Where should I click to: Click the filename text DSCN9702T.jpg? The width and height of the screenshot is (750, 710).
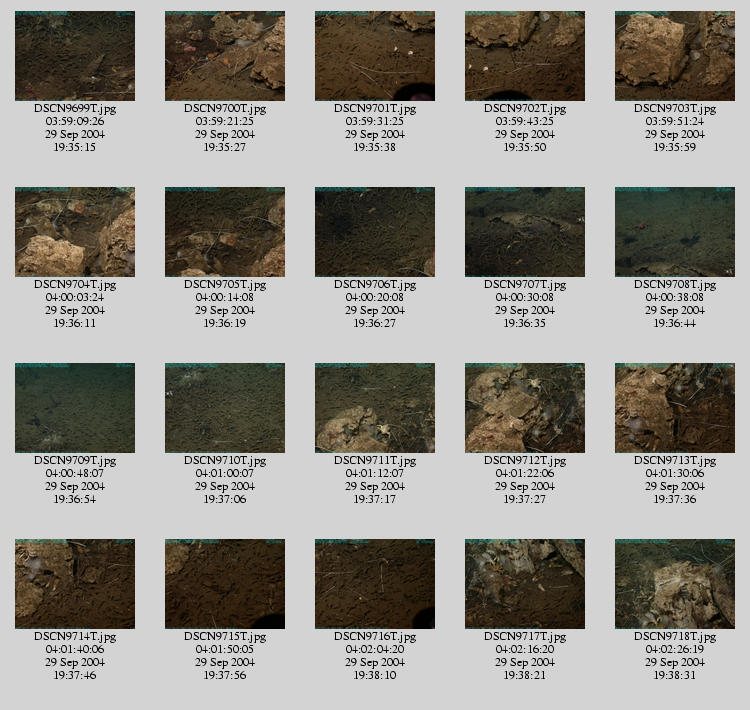(525, 109)
